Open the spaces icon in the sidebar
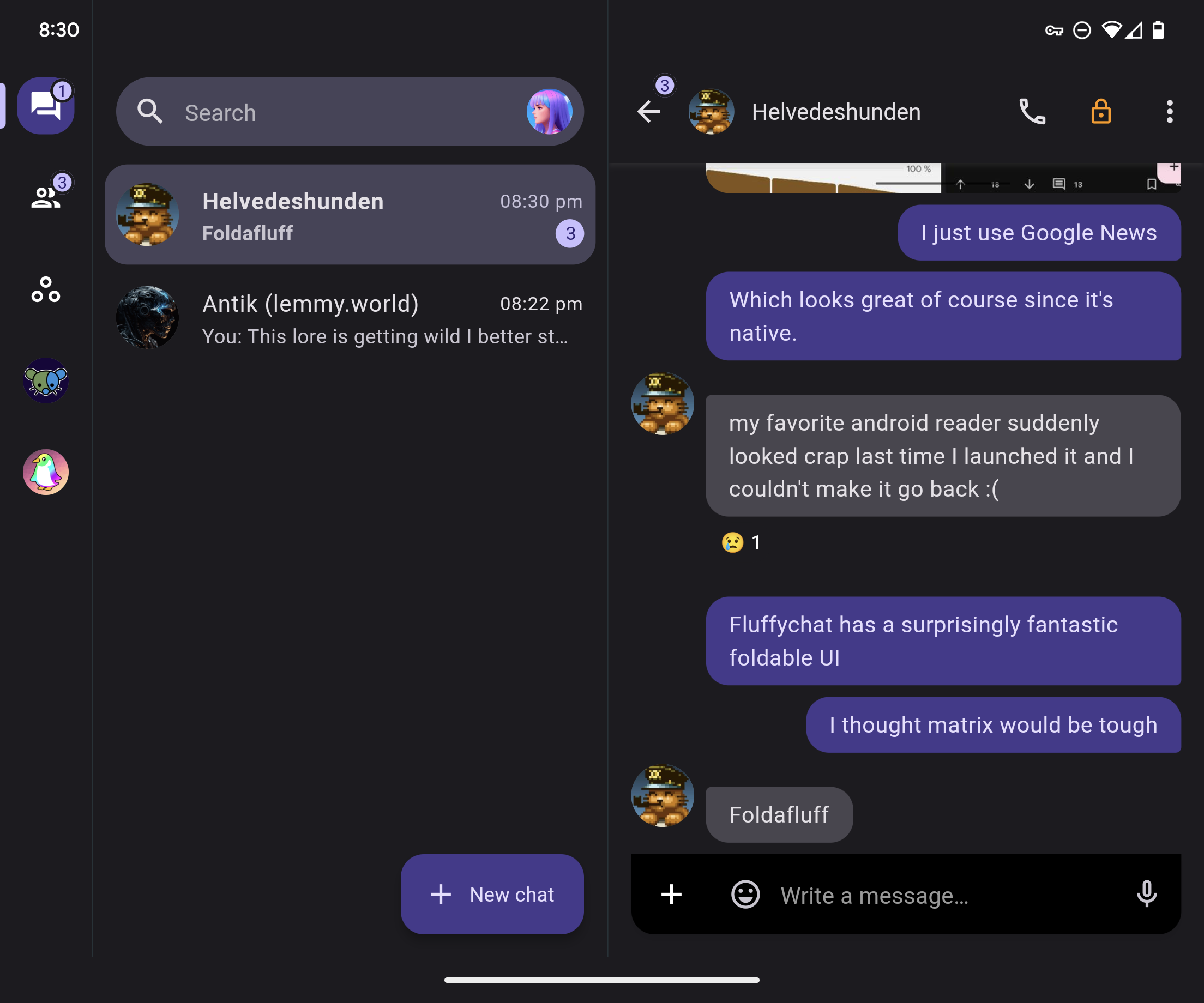This screenshot has width=1204, height=1003. pyautogui.click(x=46, y=291)
